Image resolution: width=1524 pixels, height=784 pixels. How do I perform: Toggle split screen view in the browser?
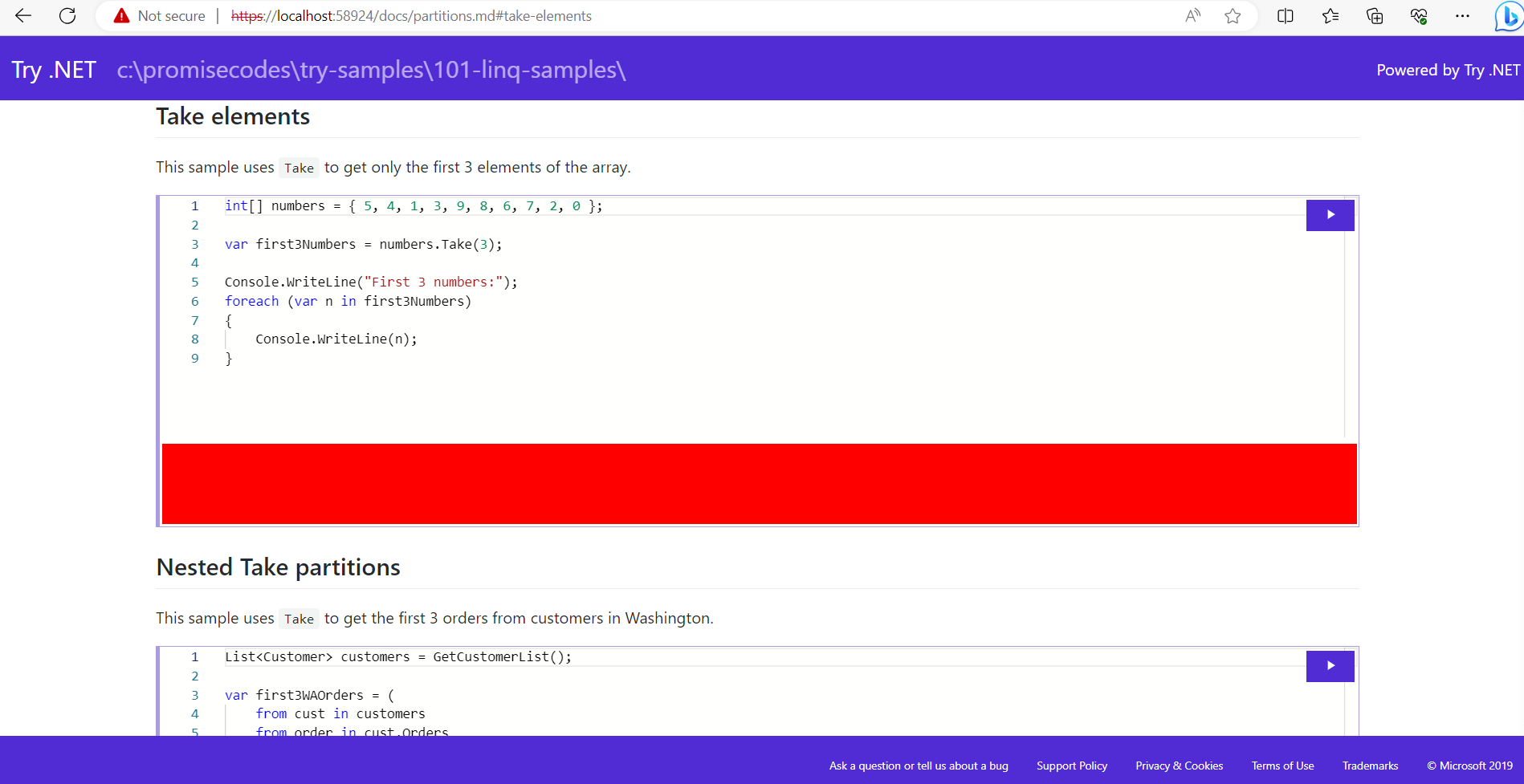coord(1286,15)
